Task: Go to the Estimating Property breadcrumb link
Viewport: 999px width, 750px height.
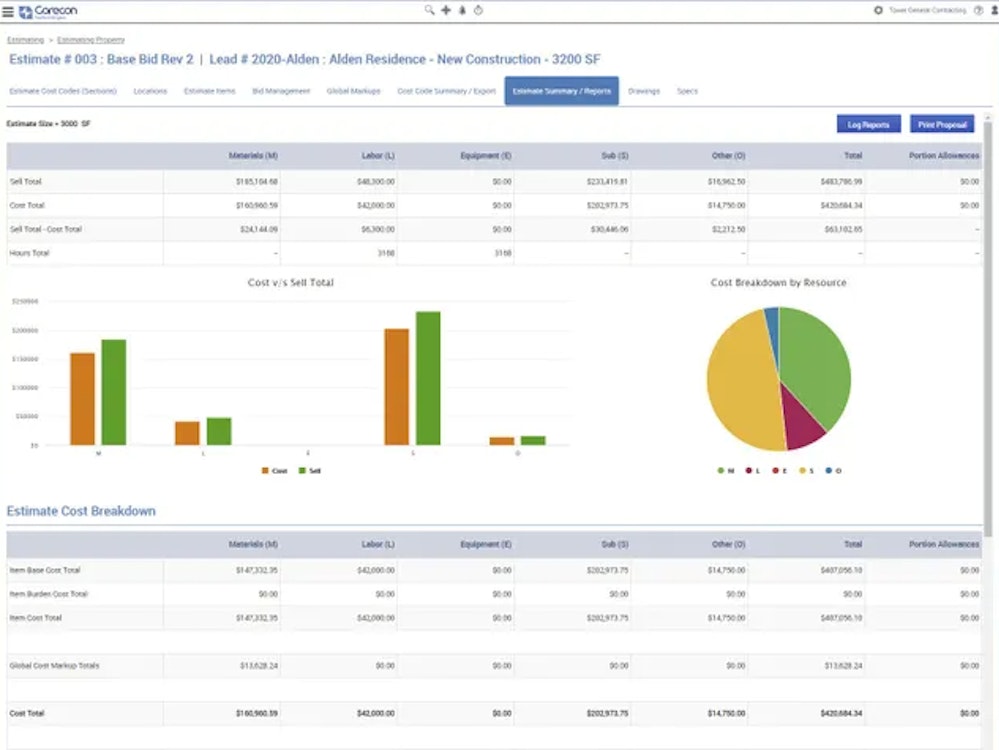Action: [91, 40]
